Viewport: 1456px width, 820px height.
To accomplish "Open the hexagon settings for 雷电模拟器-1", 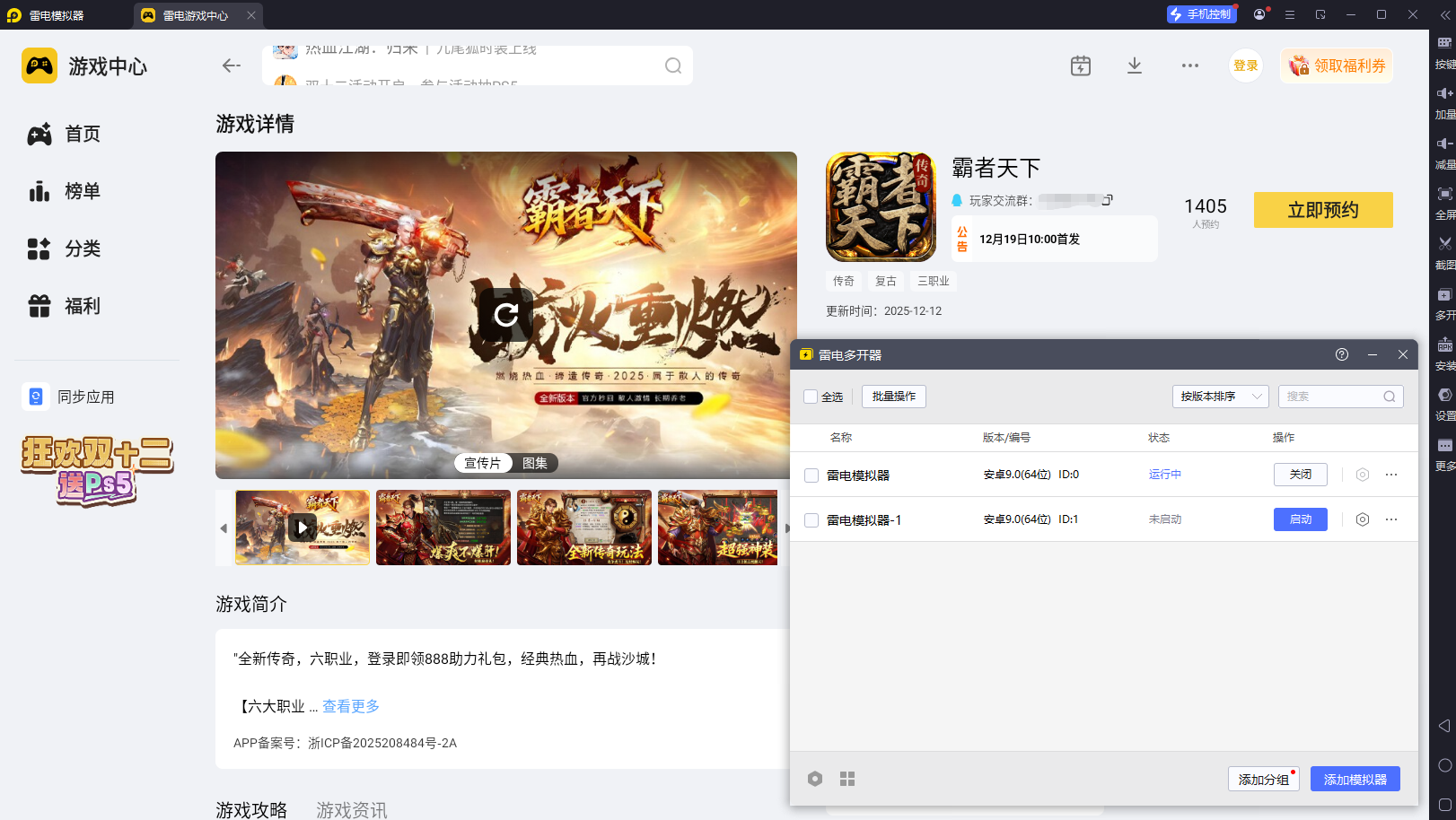I will pos(1363,519).
